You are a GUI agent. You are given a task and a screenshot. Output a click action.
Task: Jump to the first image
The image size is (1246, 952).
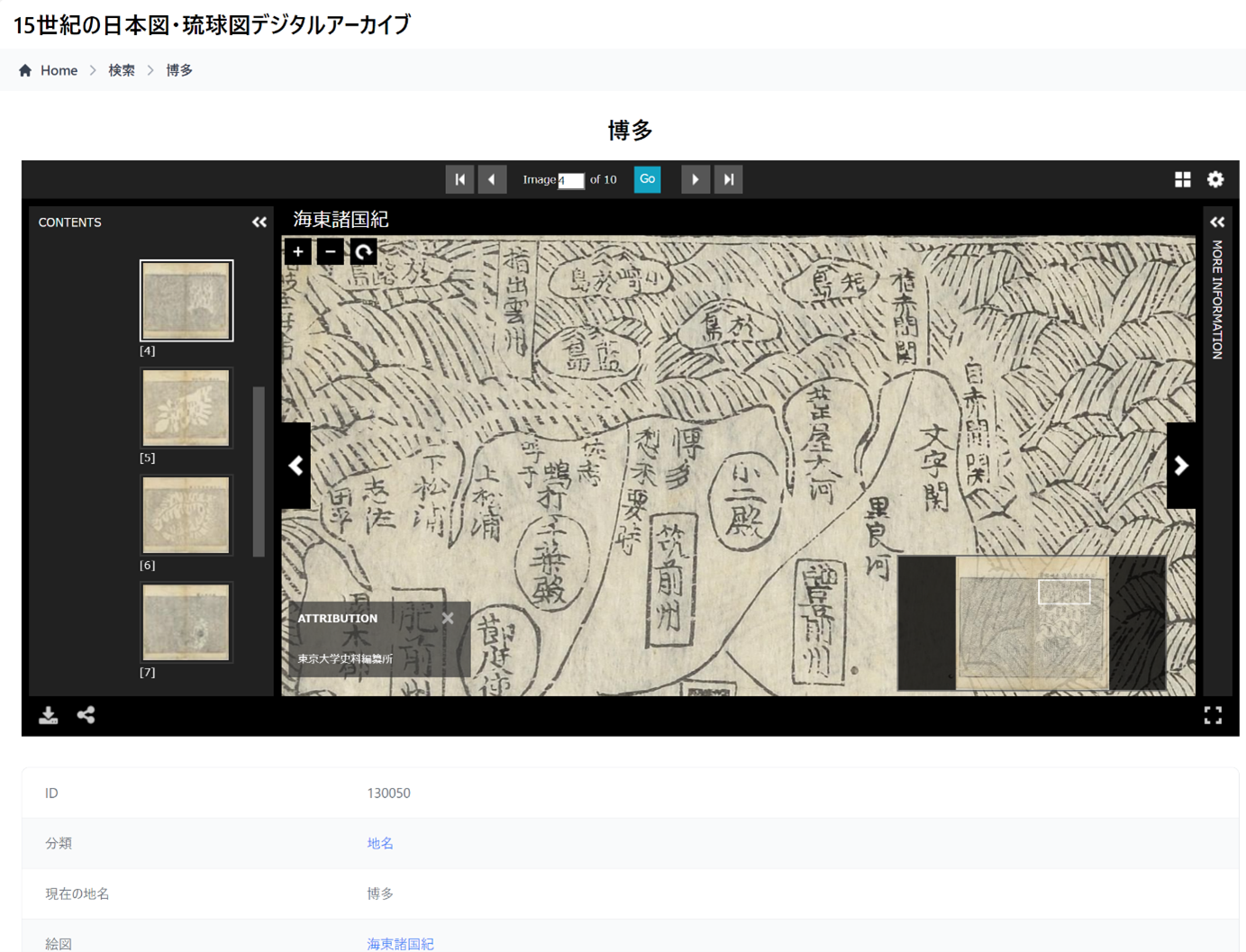coord(459,179)
